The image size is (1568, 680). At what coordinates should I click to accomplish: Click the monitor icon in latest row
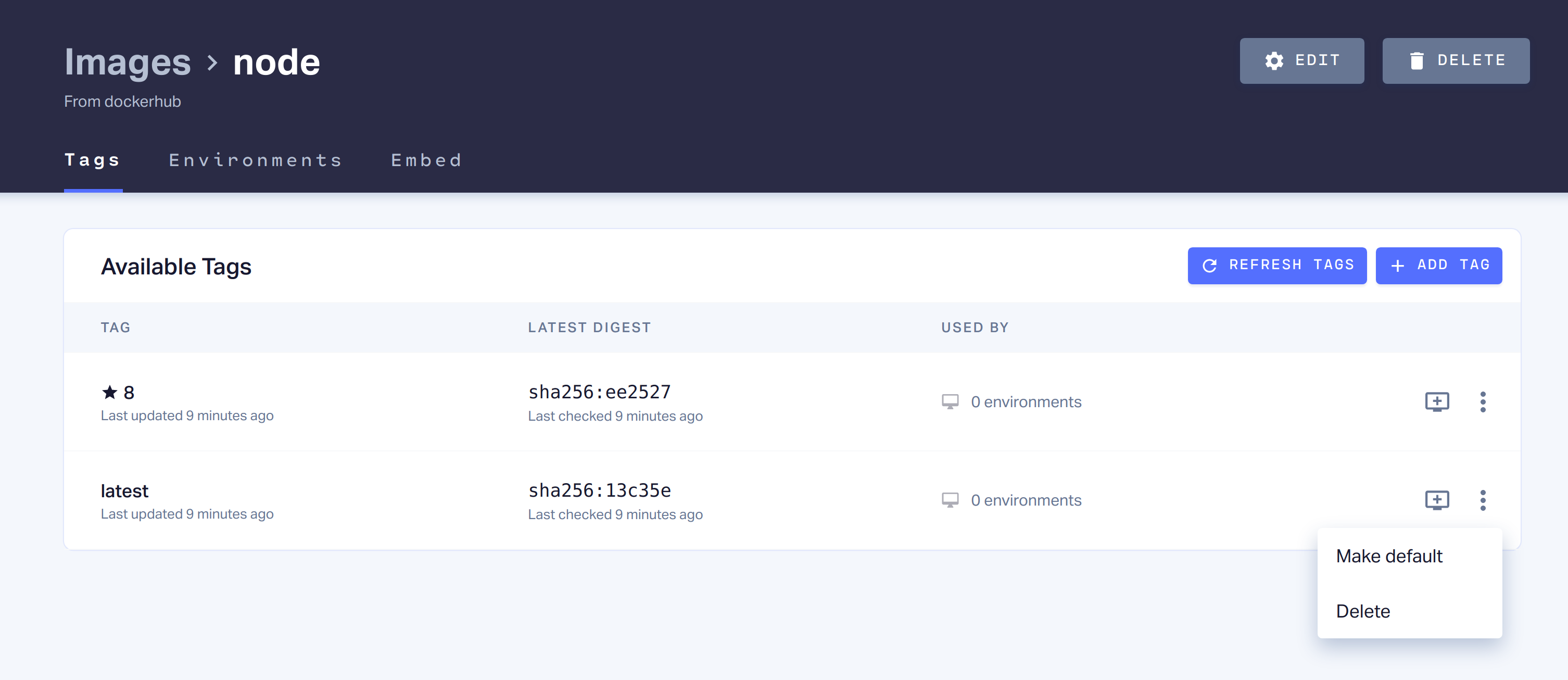pyautogui.click(x=950, y=500)
